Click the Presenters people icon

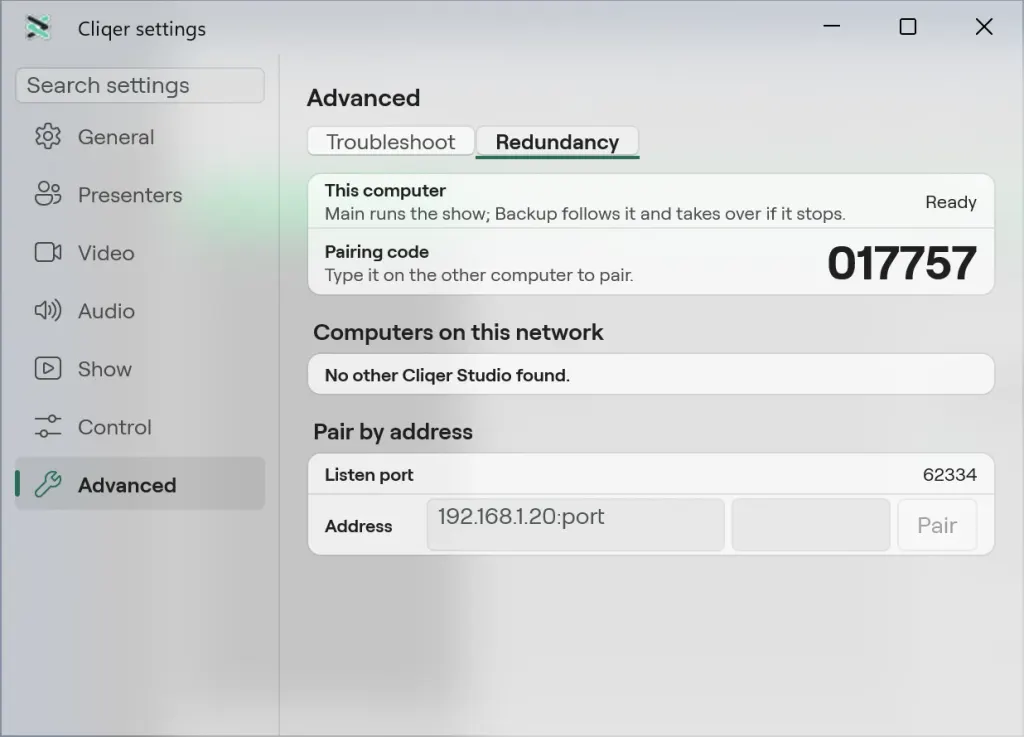pyautogui.click(x=48, y=195)
